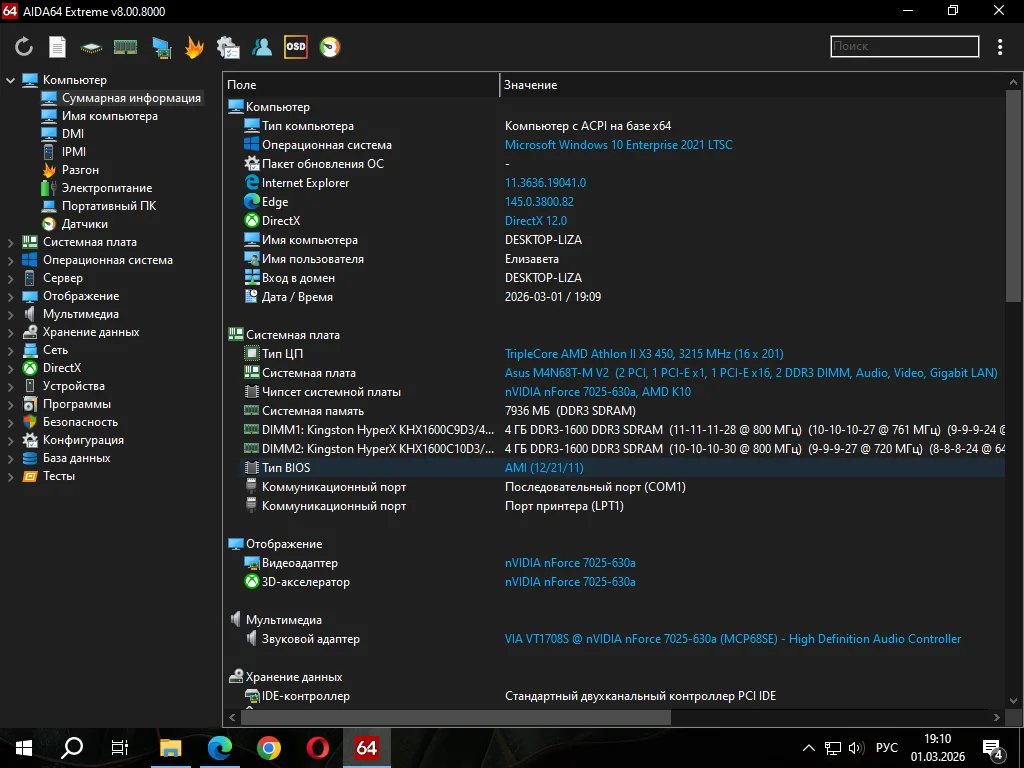Click the memory module toolbar icon

(x=125, y=47)
